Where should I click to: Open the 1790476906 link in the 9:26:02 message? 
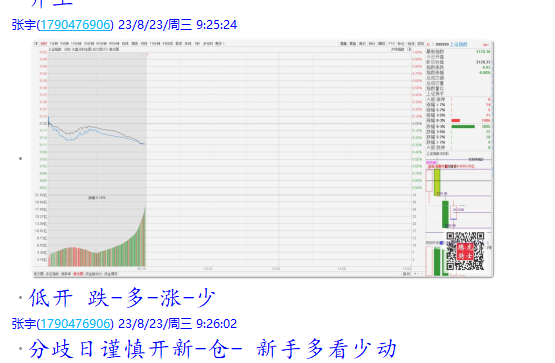click(x=75, y=324)
